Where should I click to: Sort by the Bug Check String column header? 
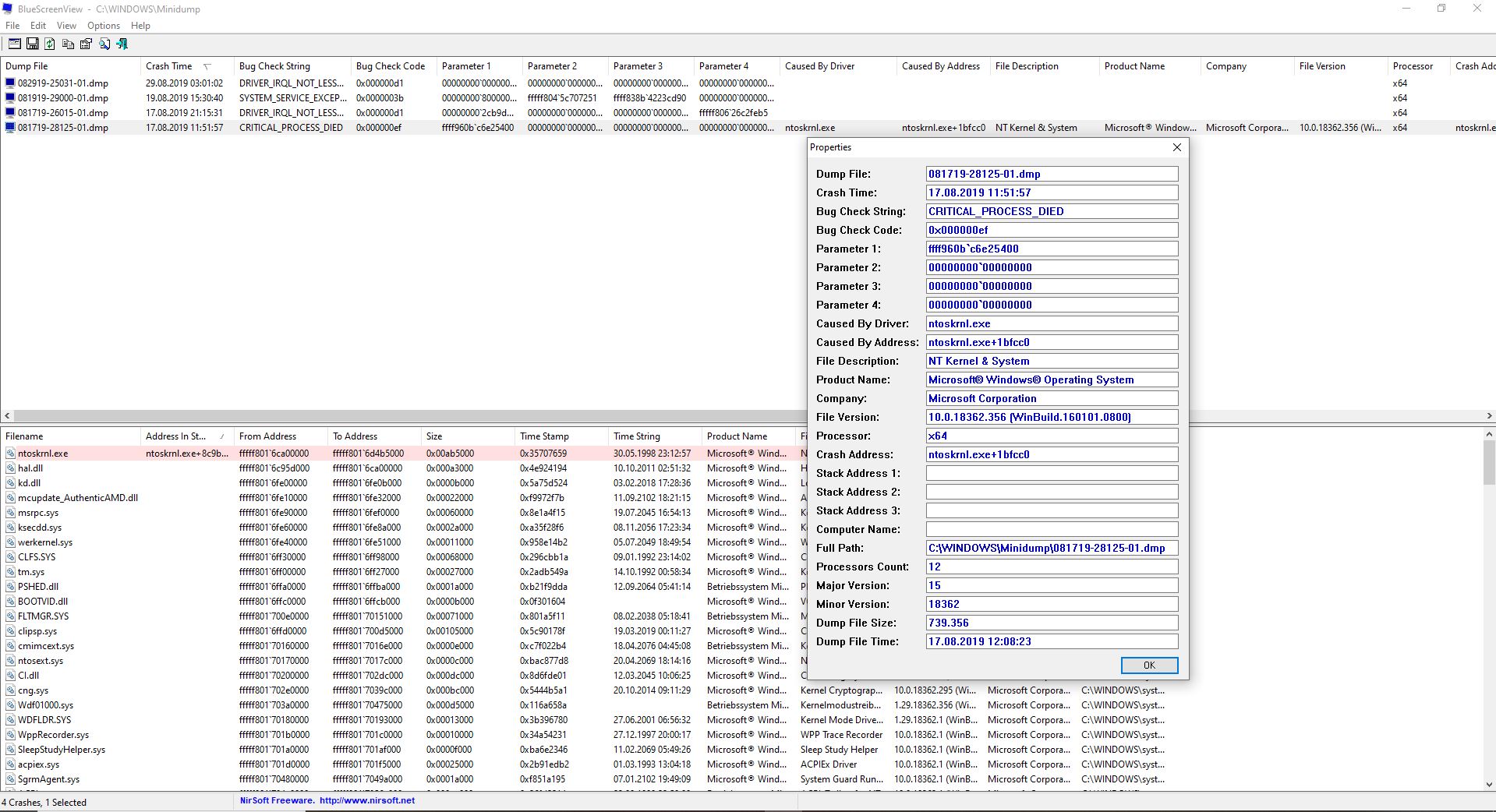tap(292, 66)
